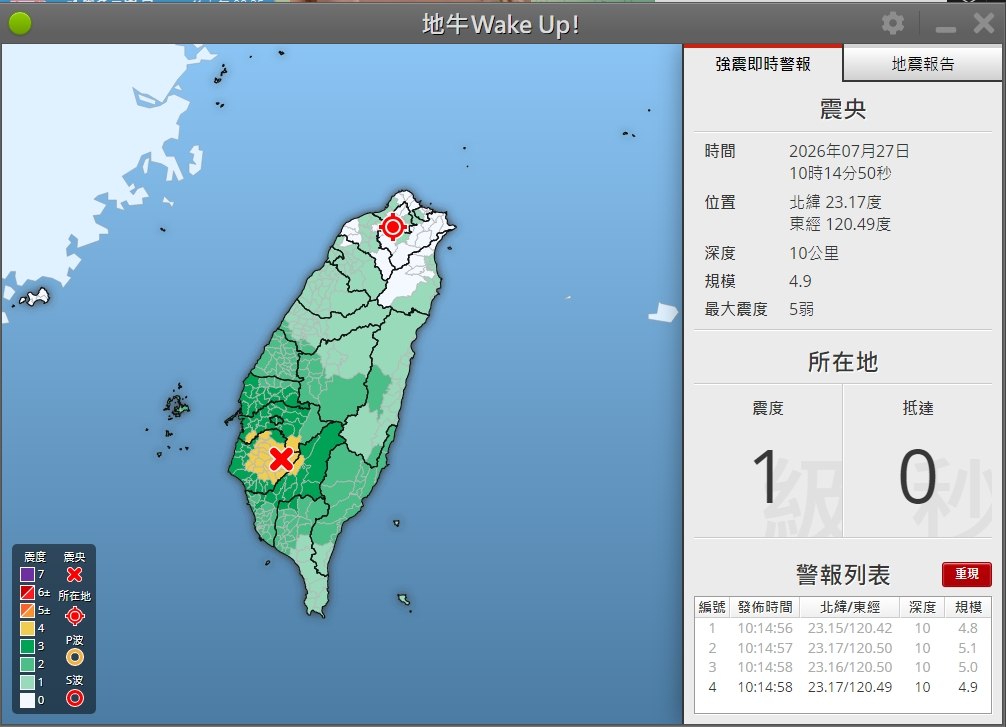Click the dark green intensity 3 legend swatch
The height and width of the screenshot is (727, 1006).
click(27, 646)
